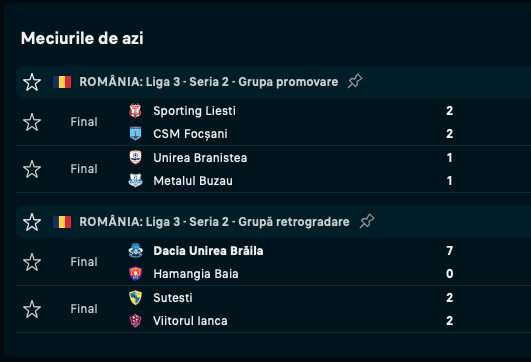Pin the Grupa promovare league
The width and height of the screenshot is (531, 362).
(355, 81)
